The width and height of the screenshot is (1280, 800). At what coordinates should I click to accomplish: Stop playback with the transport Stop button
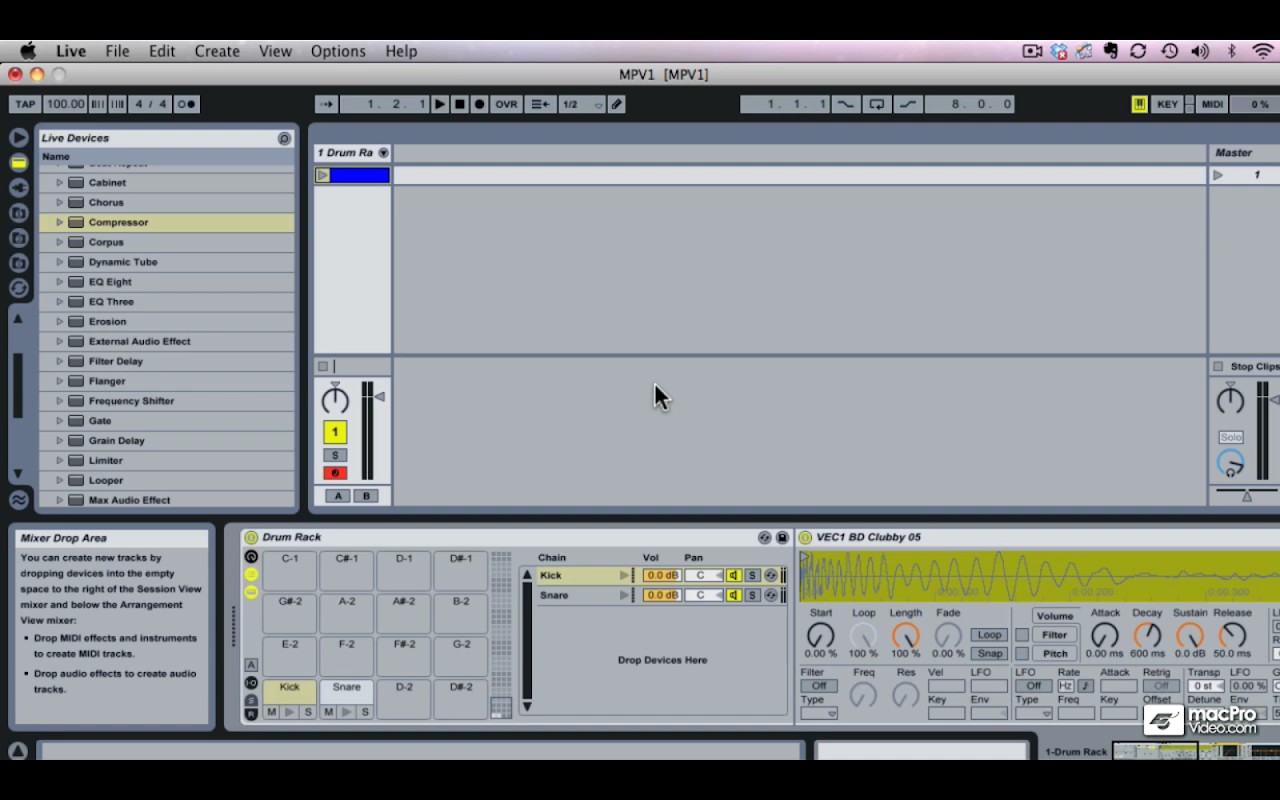pyautogui.click(x=460, y=104)
